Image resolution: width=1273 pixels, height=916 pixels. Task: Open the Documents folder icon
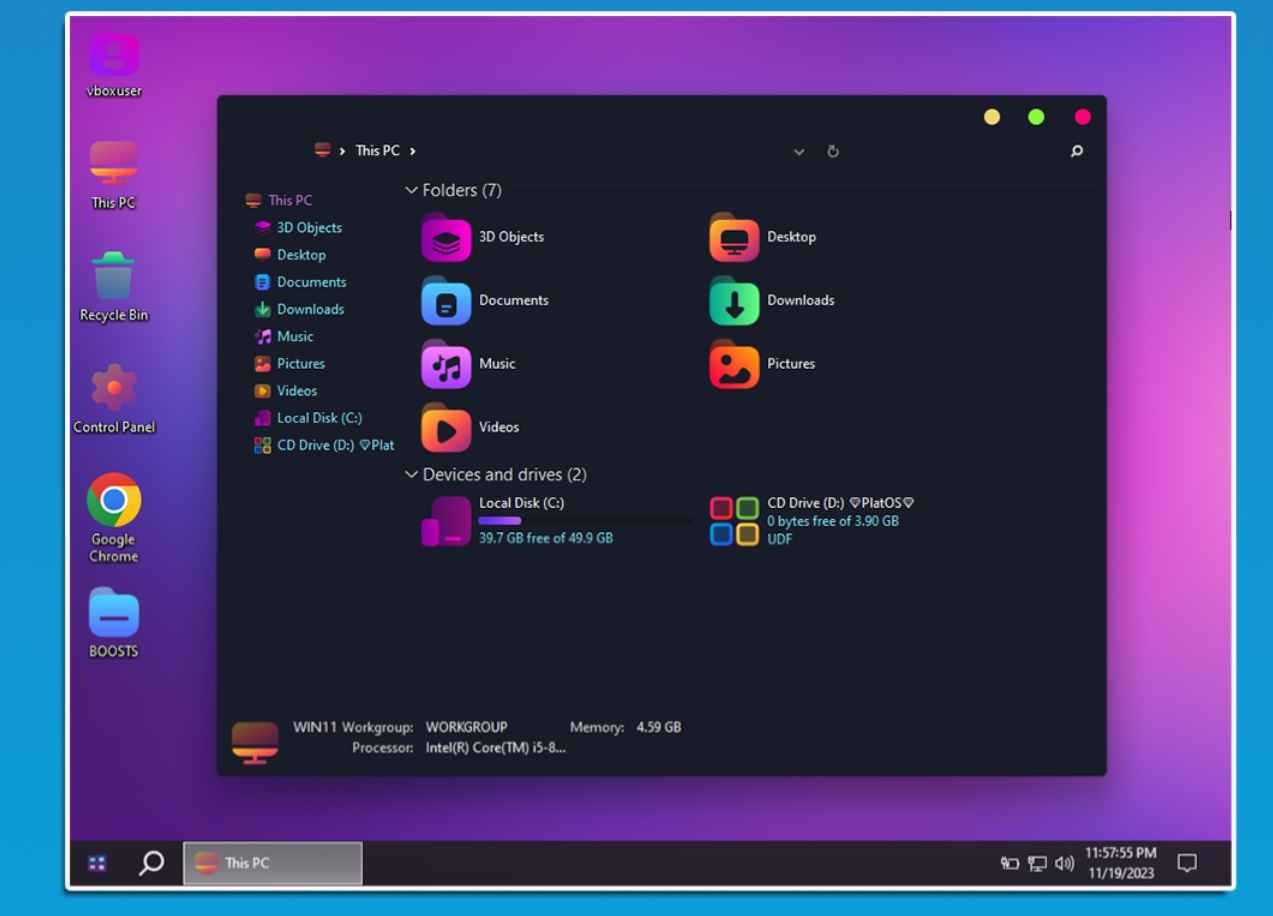[x=446, y=301]
